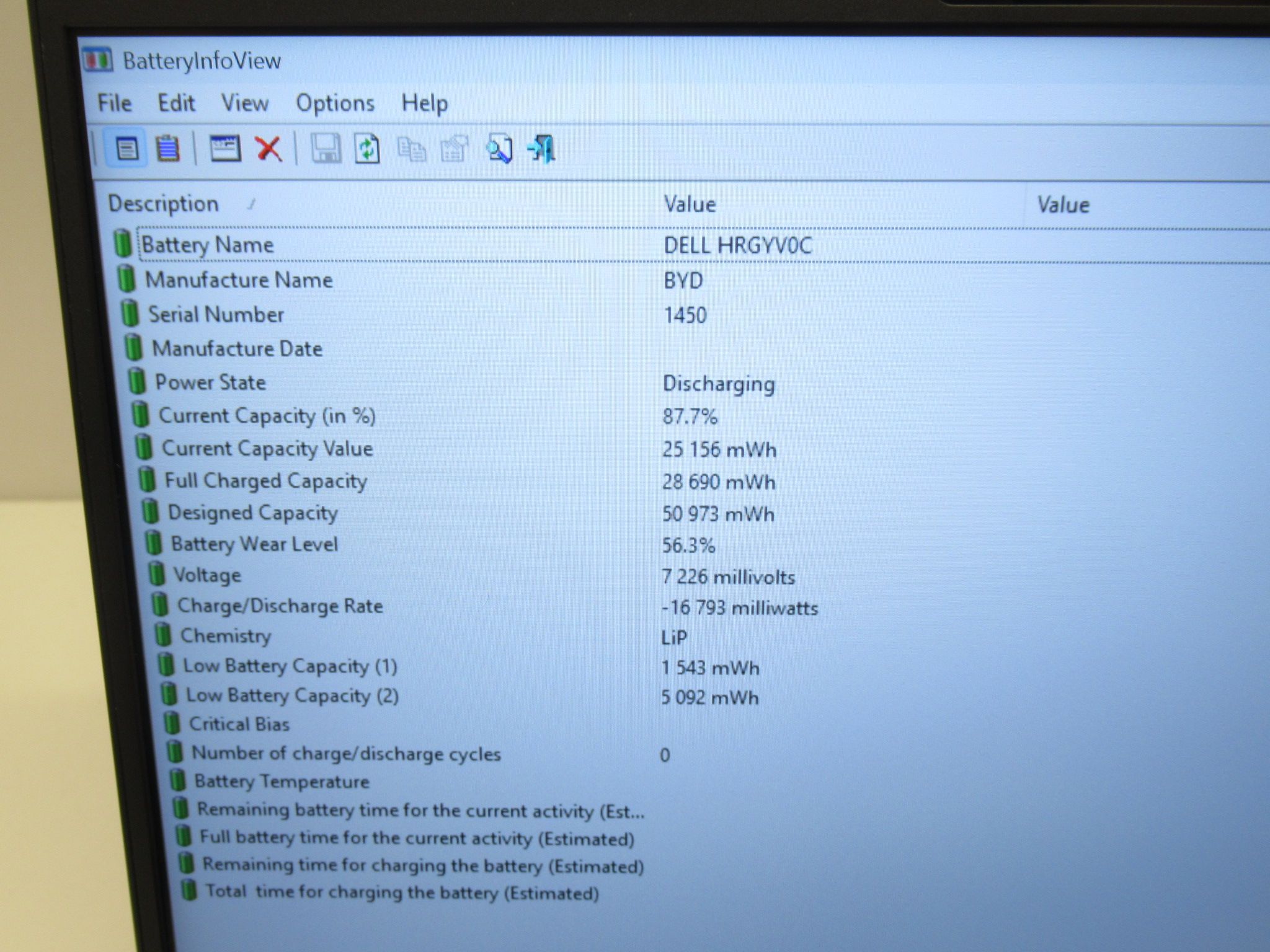The image size is (1270, 952).
Task: Select "Remaining time for charging the battery" row
Action: pos(424,865)
